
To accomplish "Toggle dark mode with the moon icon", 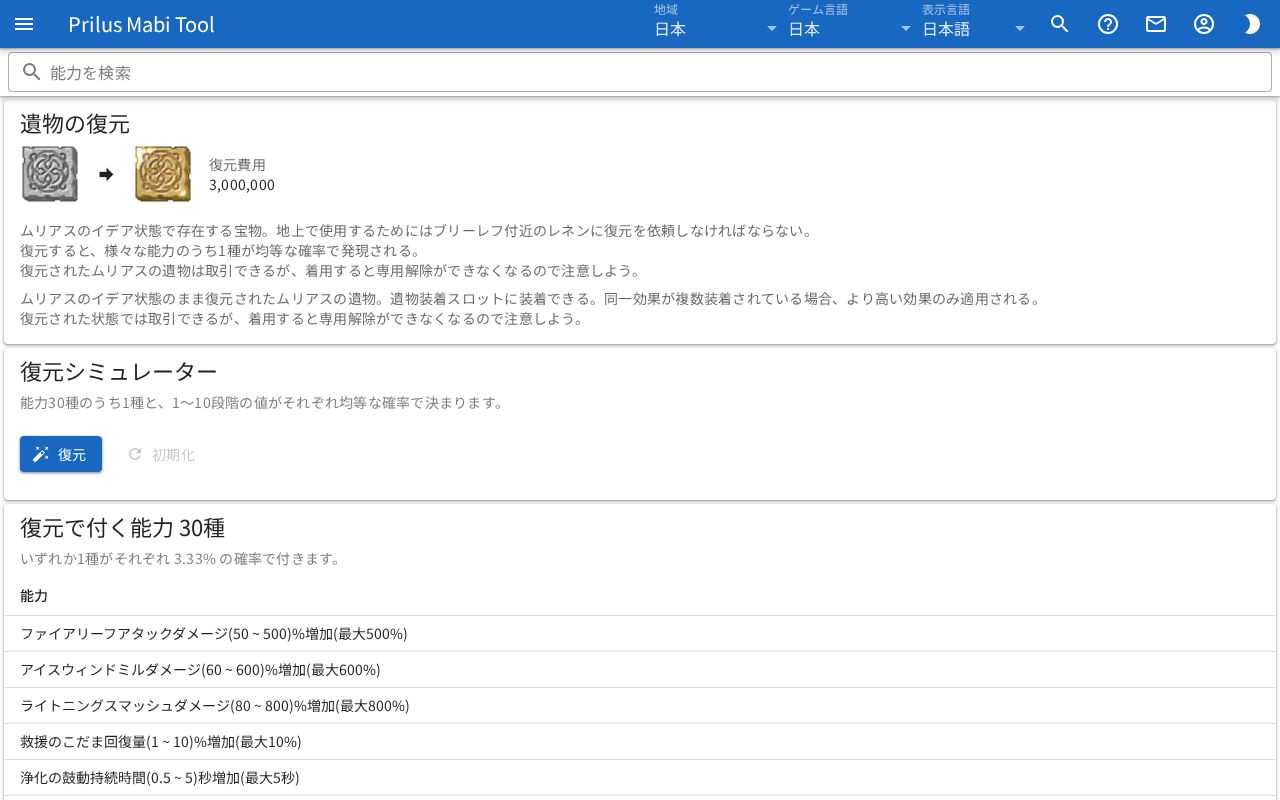I will point(1252,24).
